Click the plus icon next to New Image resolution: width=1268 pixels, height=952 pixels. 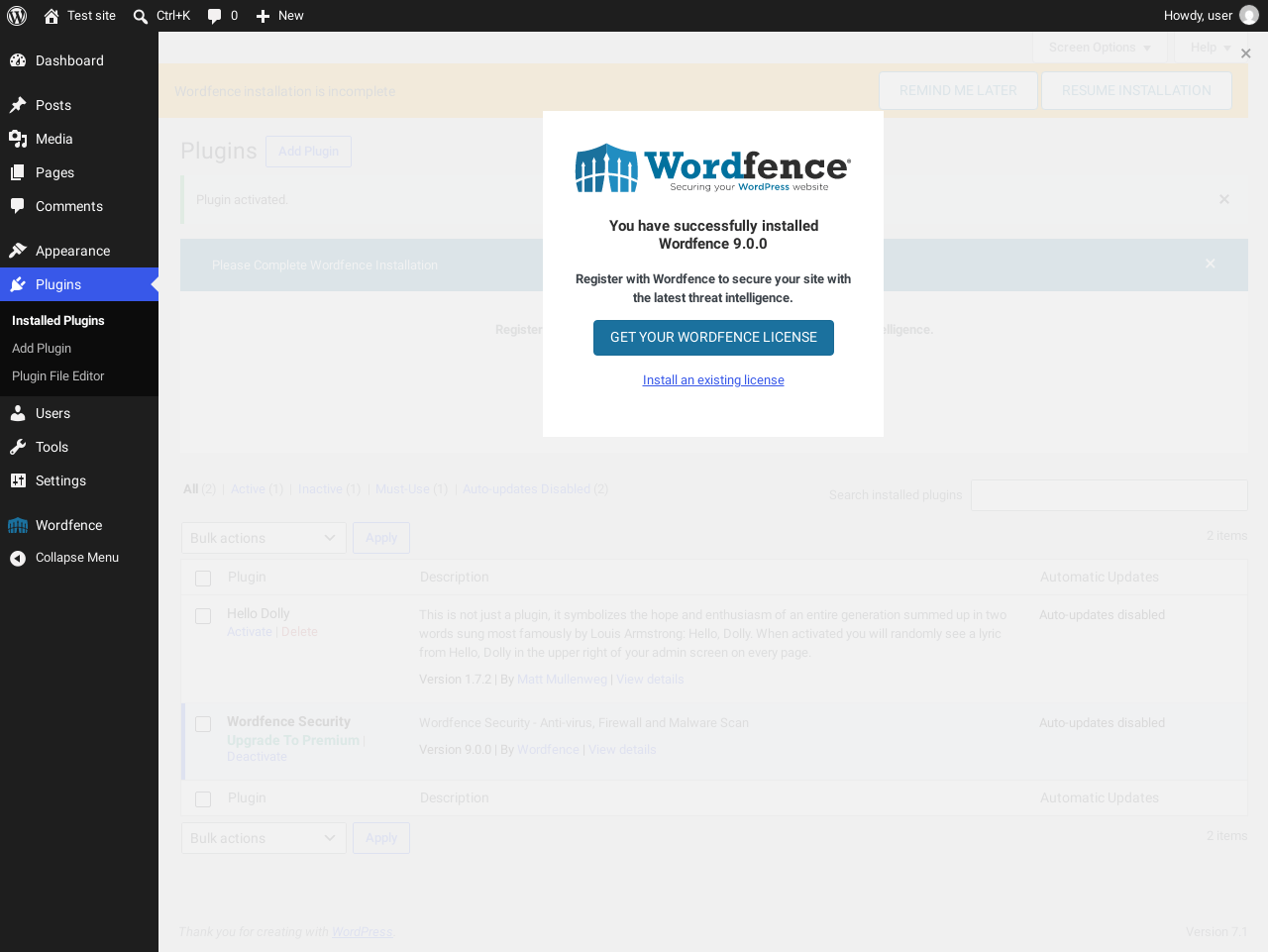coord(263,16)
